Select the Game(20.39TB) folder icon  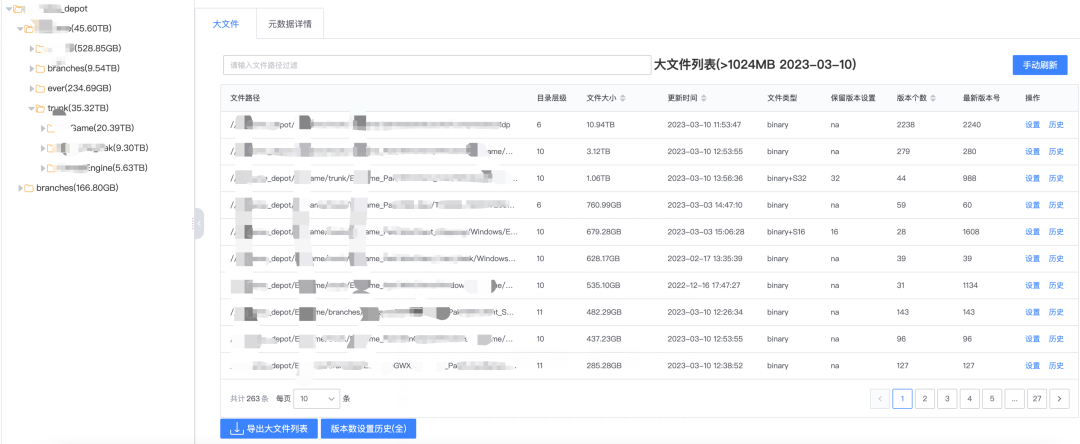pos(52,129)
